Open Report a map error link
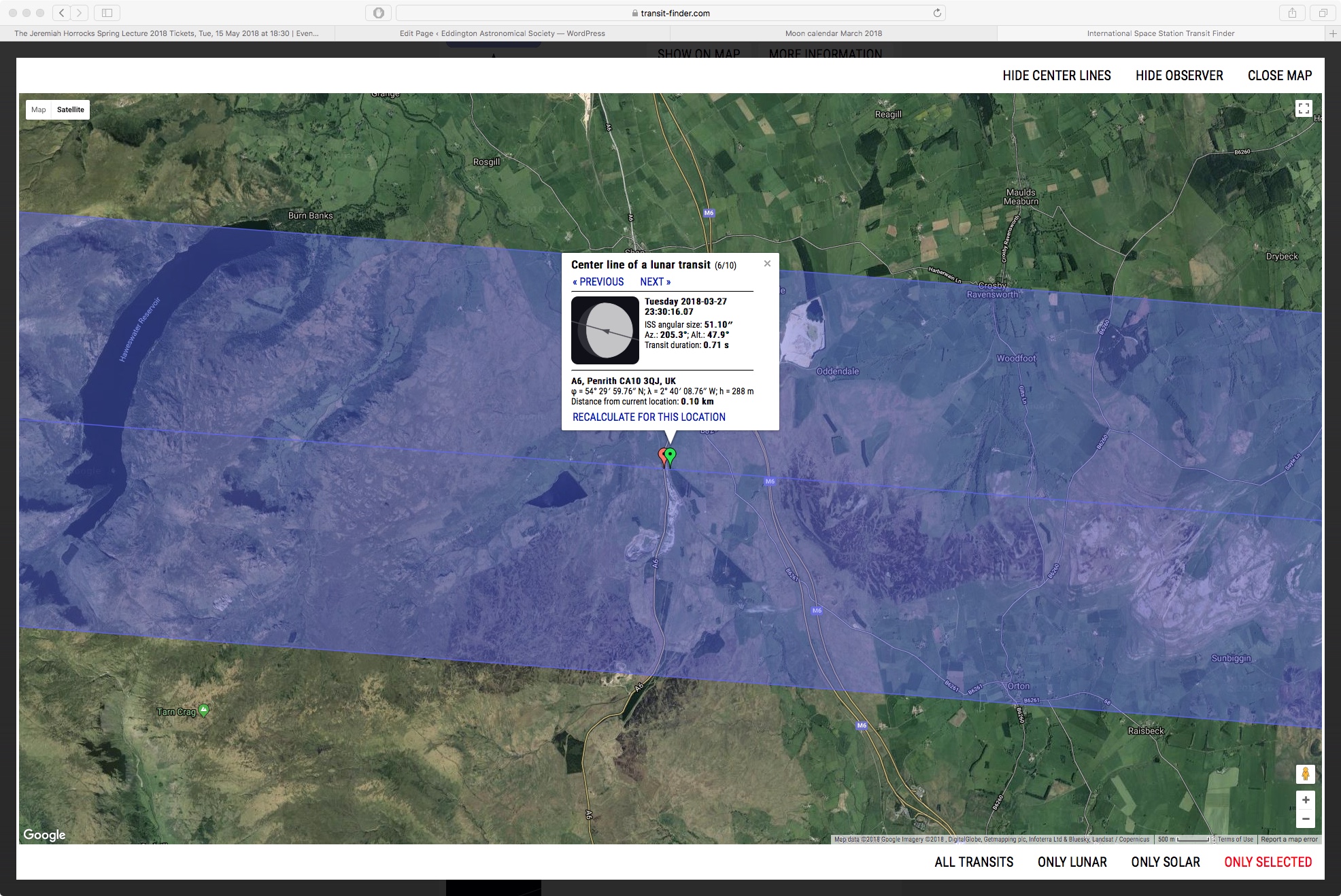 (1289, 840)
